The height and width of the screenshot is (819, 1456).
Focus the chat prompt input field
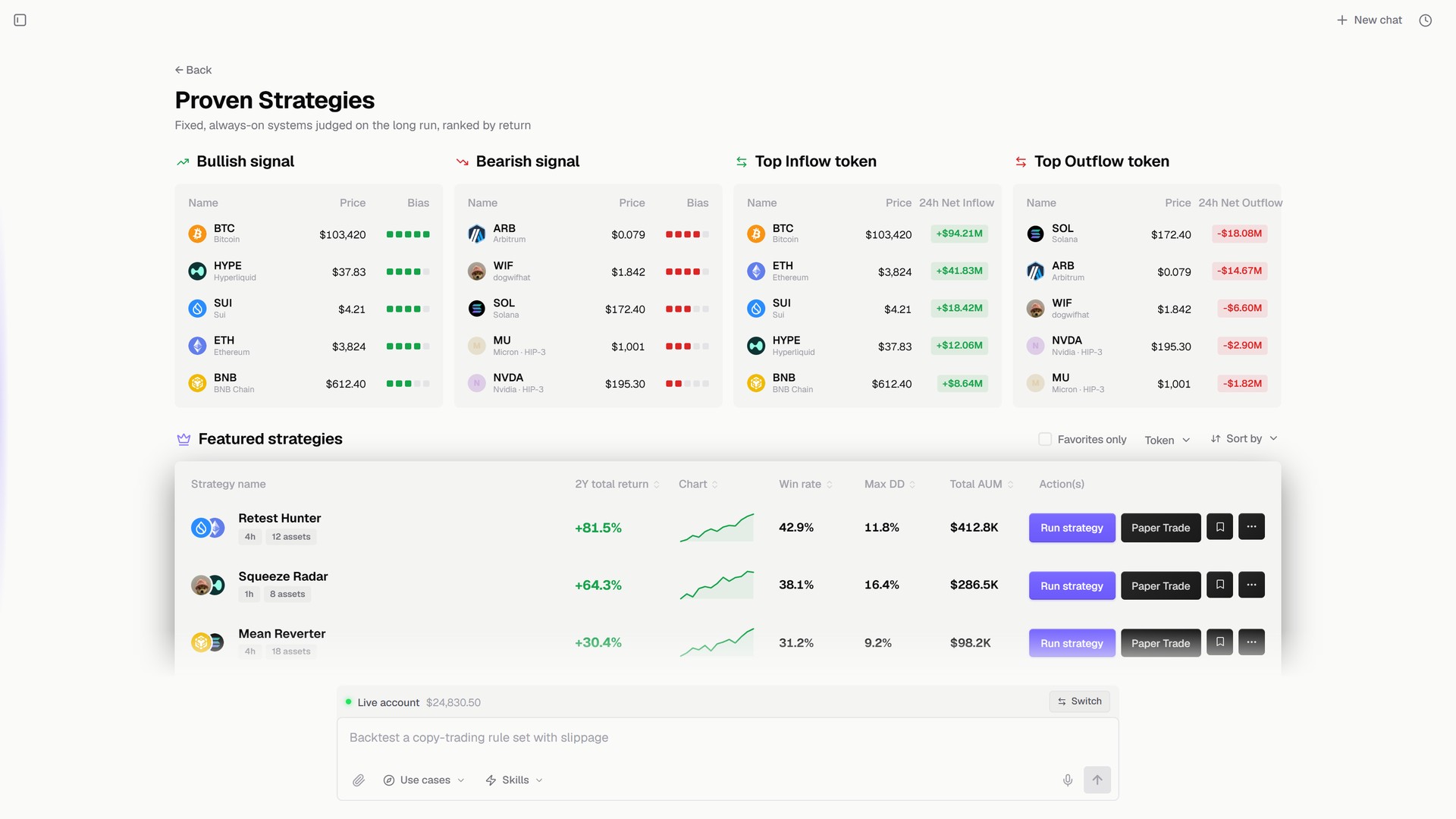click(x=727, y=738)
